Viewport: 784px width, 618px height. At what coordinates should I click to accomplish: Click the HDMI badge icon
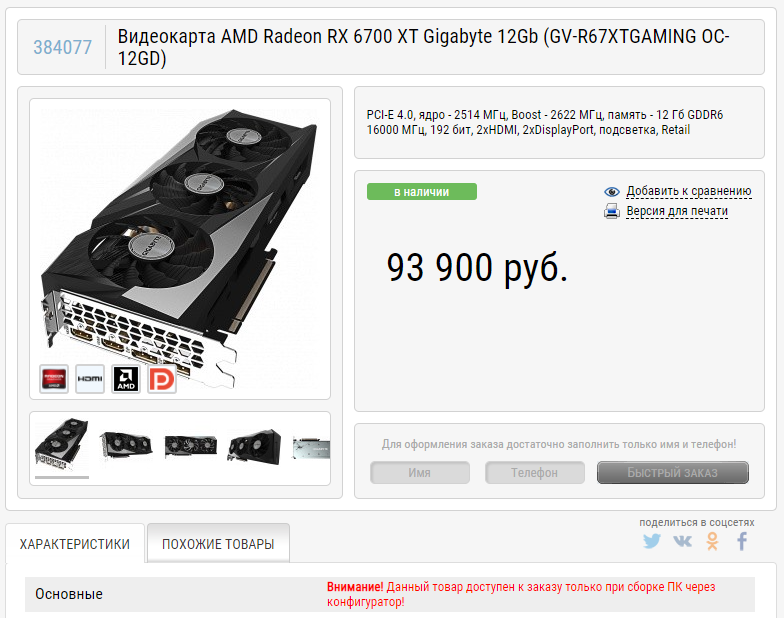coord(90,378)
